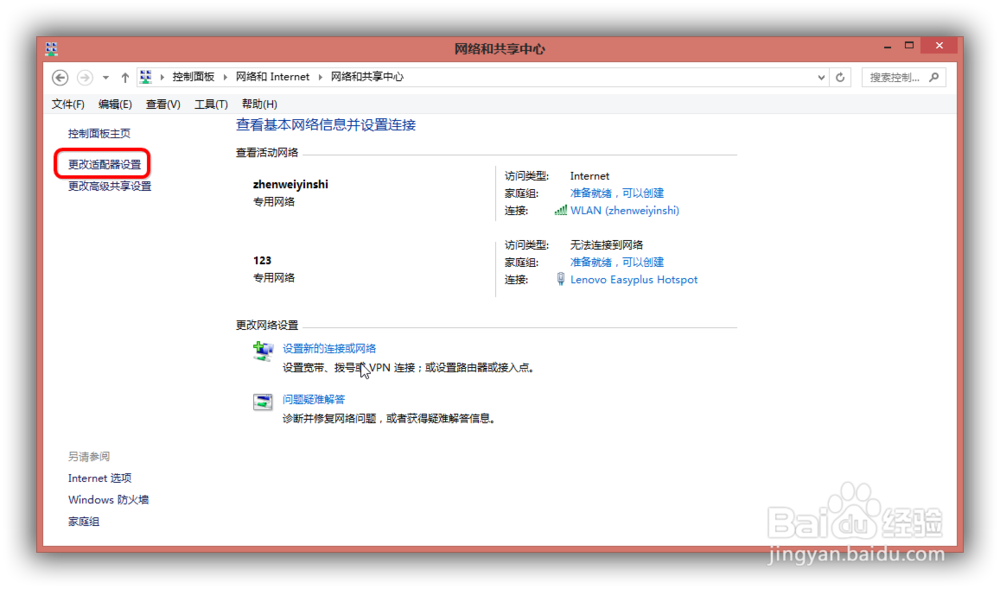The width and height of the screenshot is (1000, 589).
Task: Click the back navigation arrow
Action: coord(60,77)
